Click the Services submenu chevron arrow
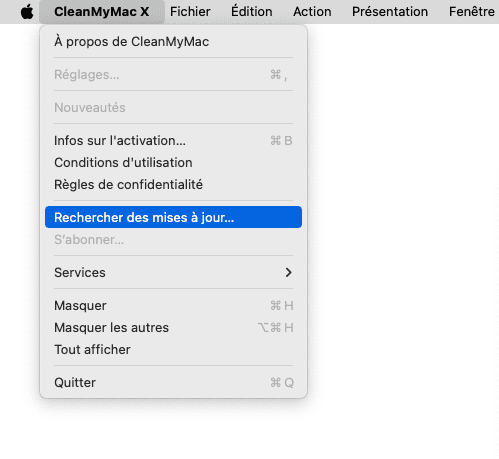Image resolution: width=499 pixels, height=459 pixels. [289, 273]
